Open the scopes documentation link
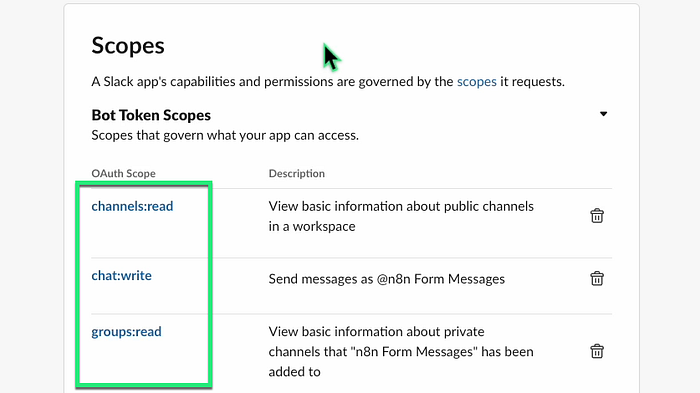700x393 pixels. pyautogui.click(x=476, y=82)
